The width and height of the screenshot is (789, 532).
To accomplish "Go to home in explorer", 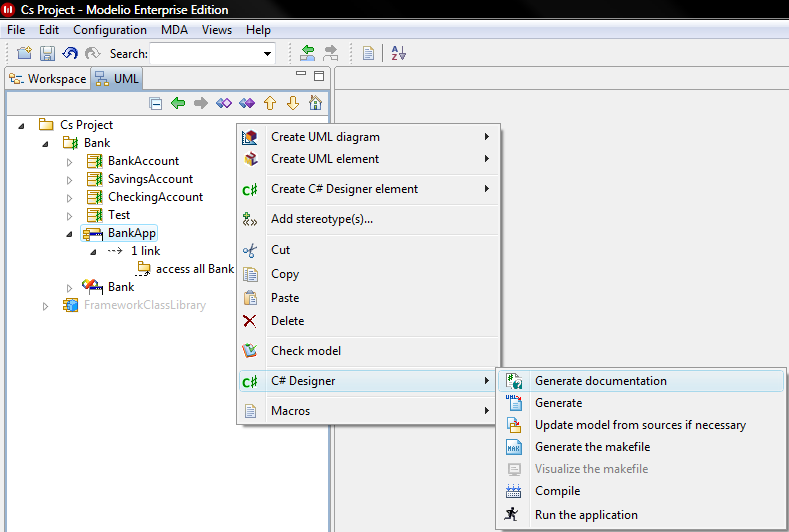I will click(315, 103).
